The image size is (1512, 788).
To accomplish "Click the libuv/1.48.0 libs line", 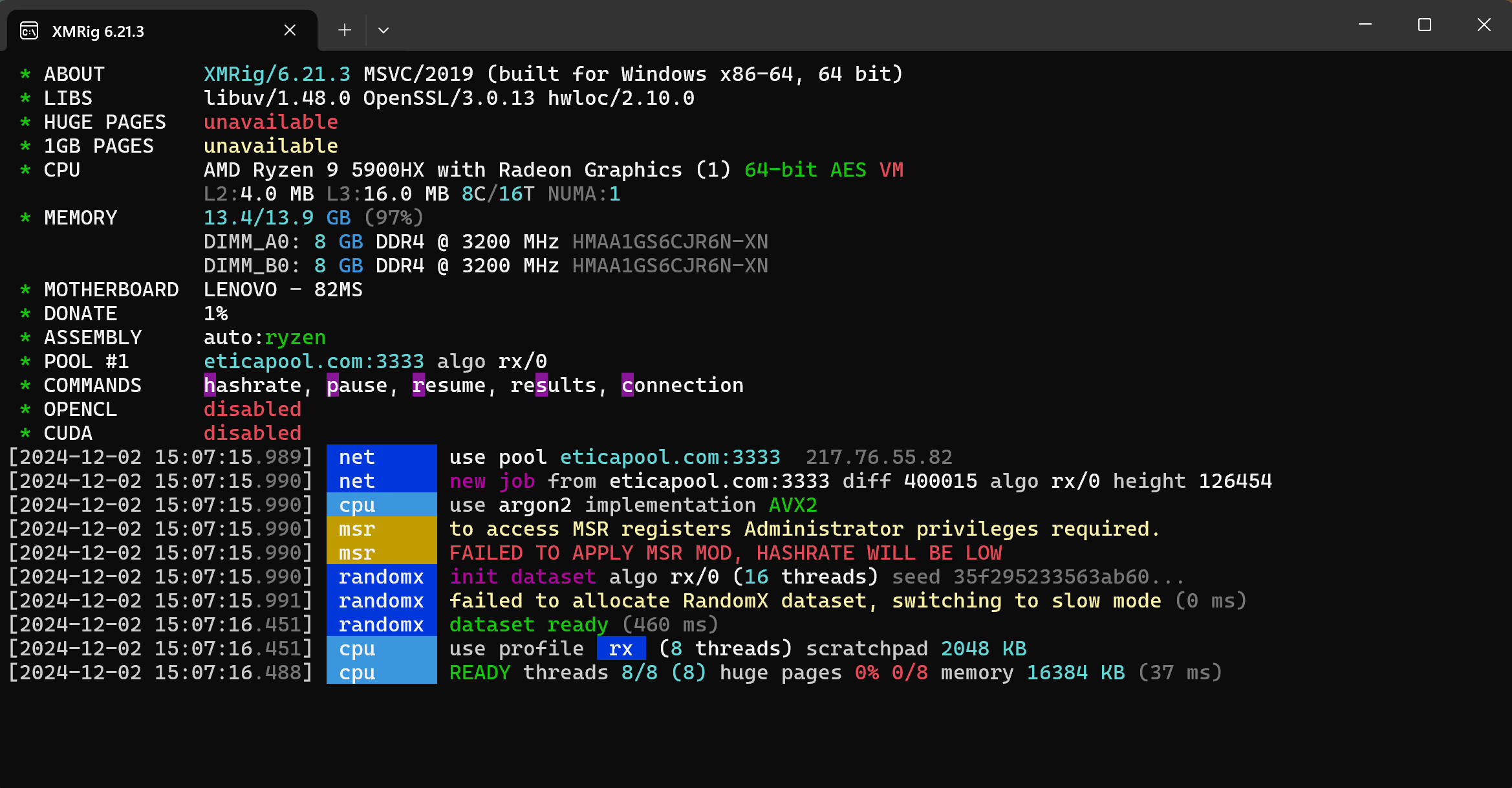I will click(x=449, y=98).
